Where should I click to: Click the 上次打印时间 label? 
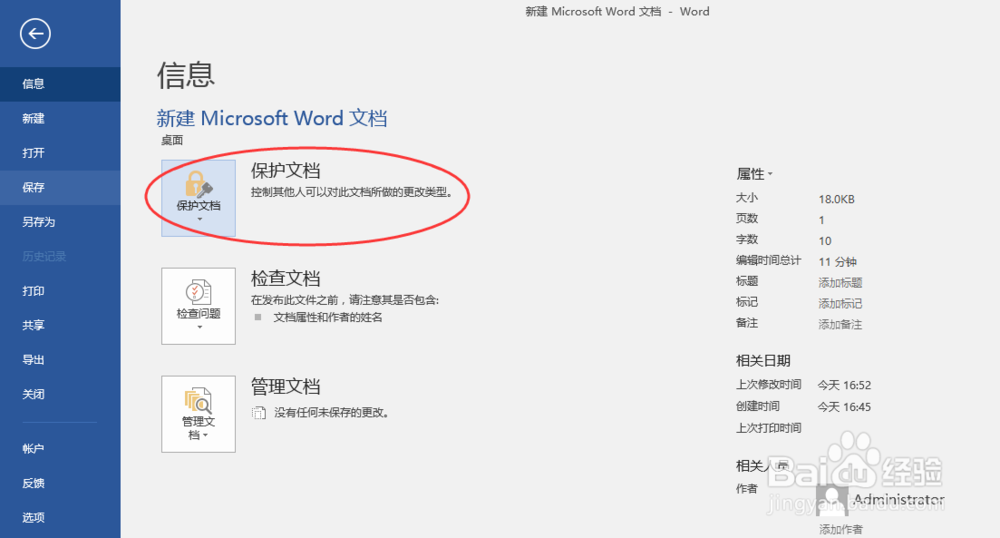(x=768, y=428)
